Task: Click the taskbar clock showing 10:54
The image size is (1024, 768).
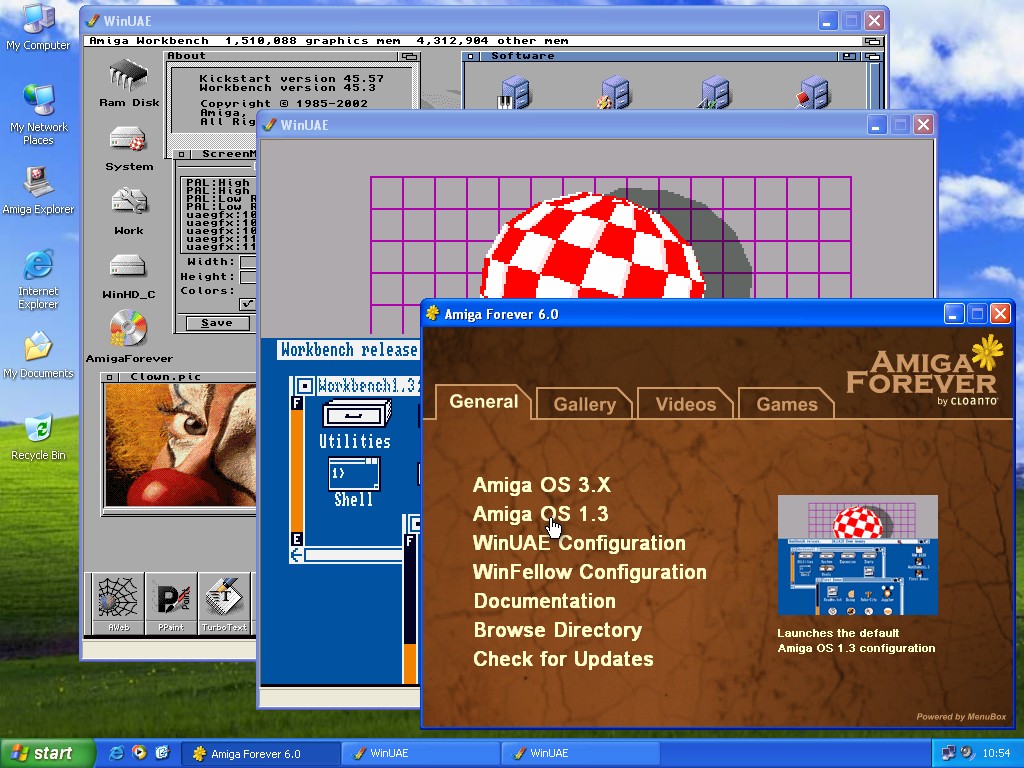Action: (x=997, y=754)
